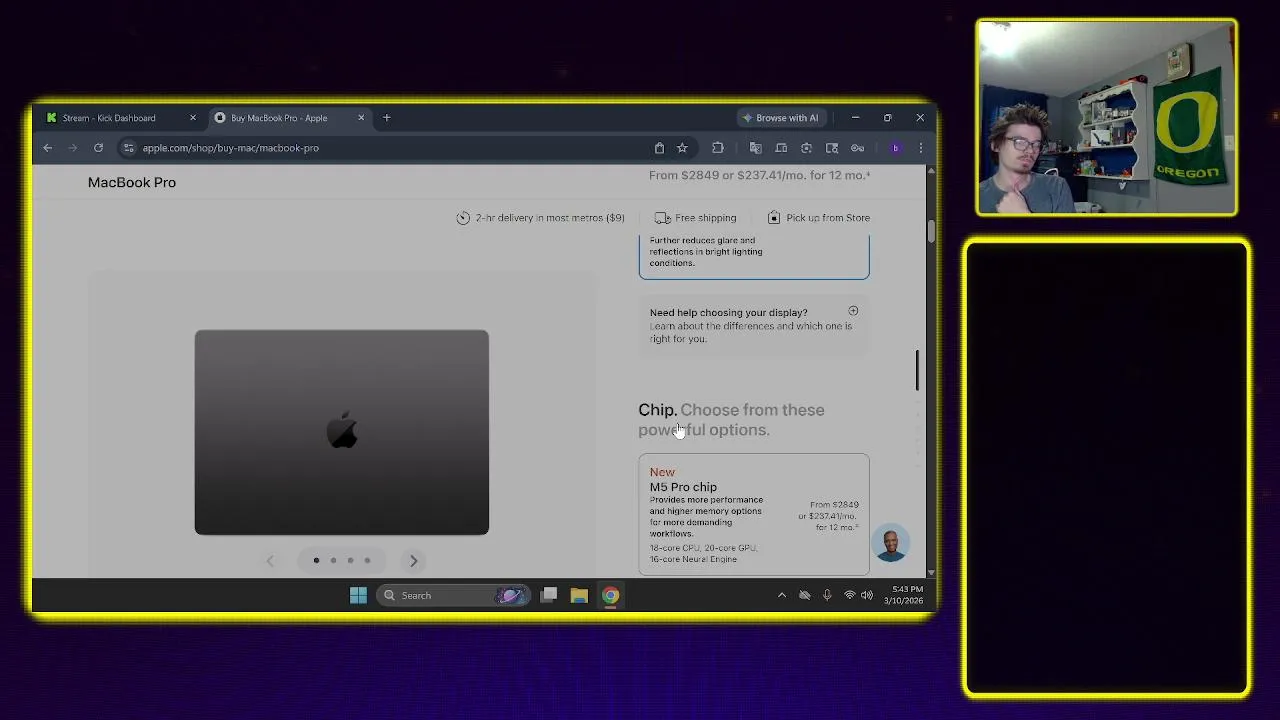Open Task View on the taskbar
The image size is (1280, 720).
(x=548, y=596)
